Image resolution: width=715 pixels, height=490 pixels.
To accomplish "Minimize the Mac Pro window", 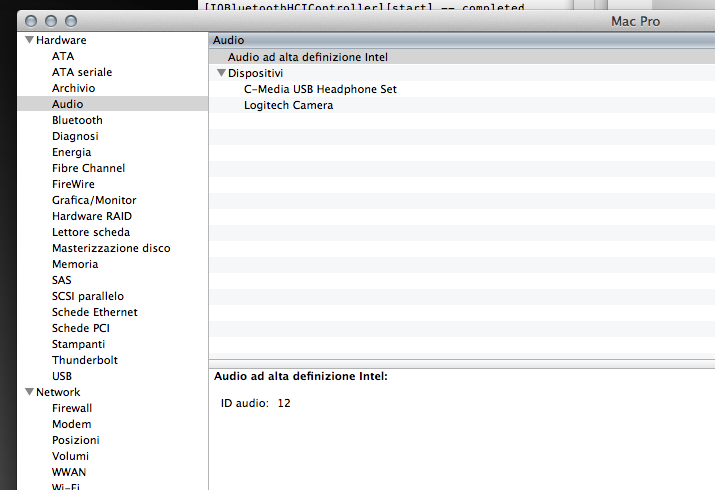I will coord(51,21).
